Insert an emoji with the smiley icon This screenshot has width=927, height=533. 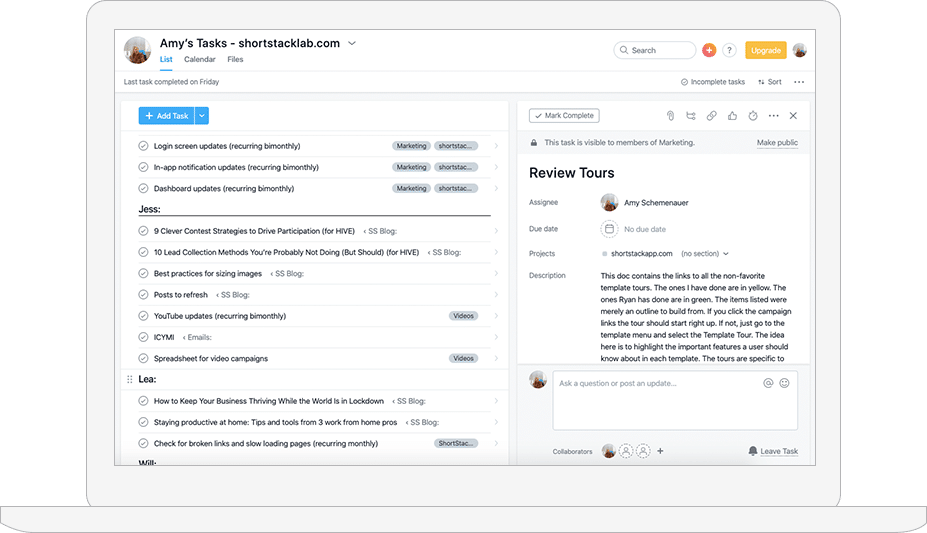(784, 382)
